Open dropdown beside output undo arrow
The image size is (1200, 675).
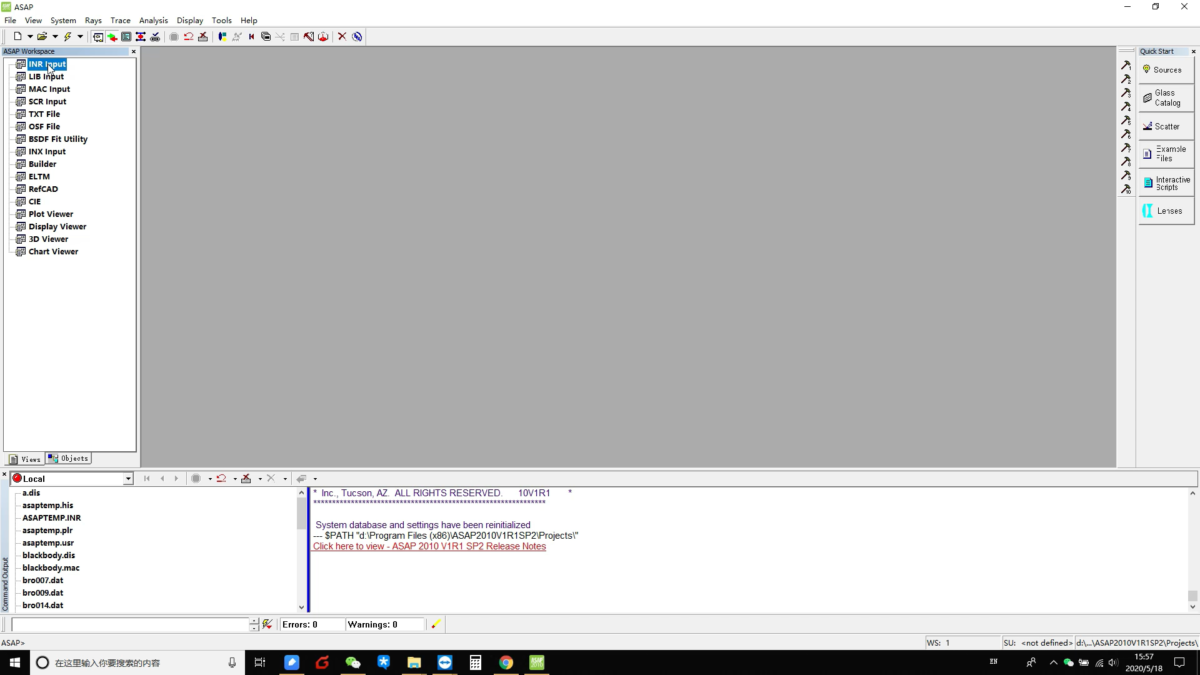coord(235,479)
